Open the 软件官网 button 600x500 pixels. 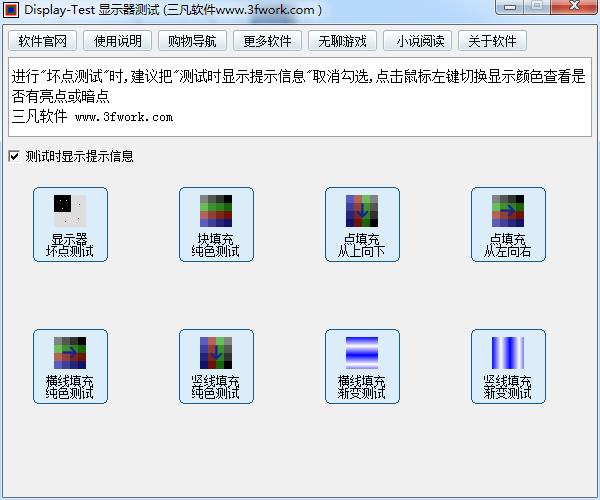(42, 41)
